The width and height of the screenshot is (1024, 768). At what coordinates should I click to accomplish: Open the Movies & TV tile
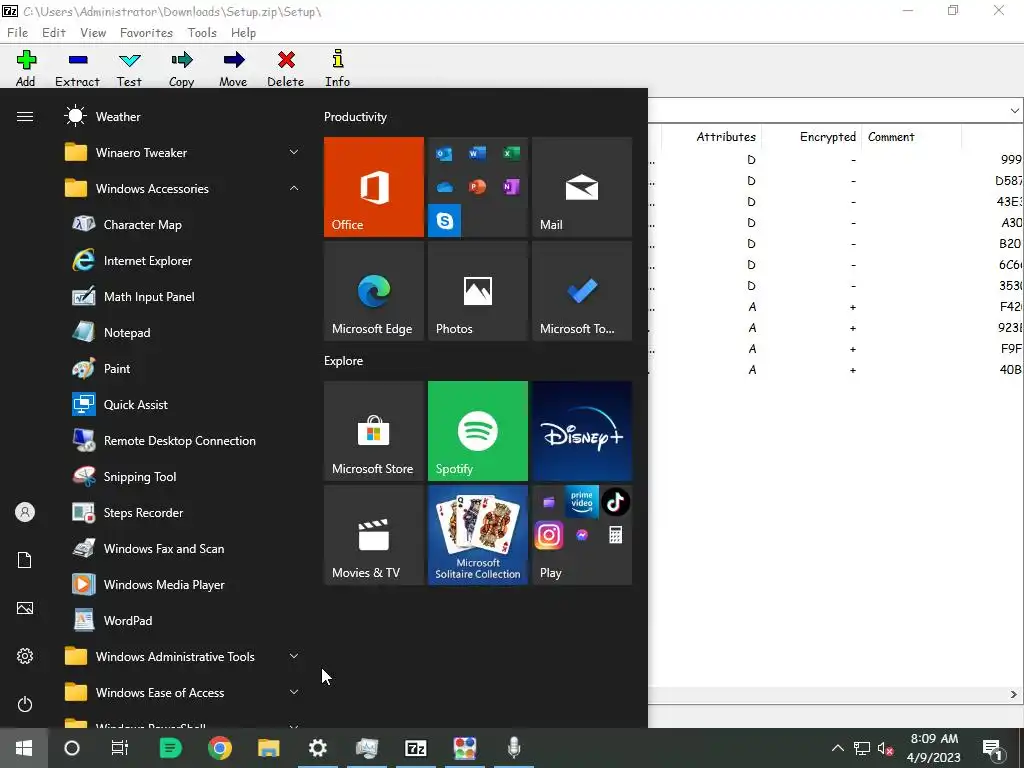pyautogui.click(x=374, y=535)
